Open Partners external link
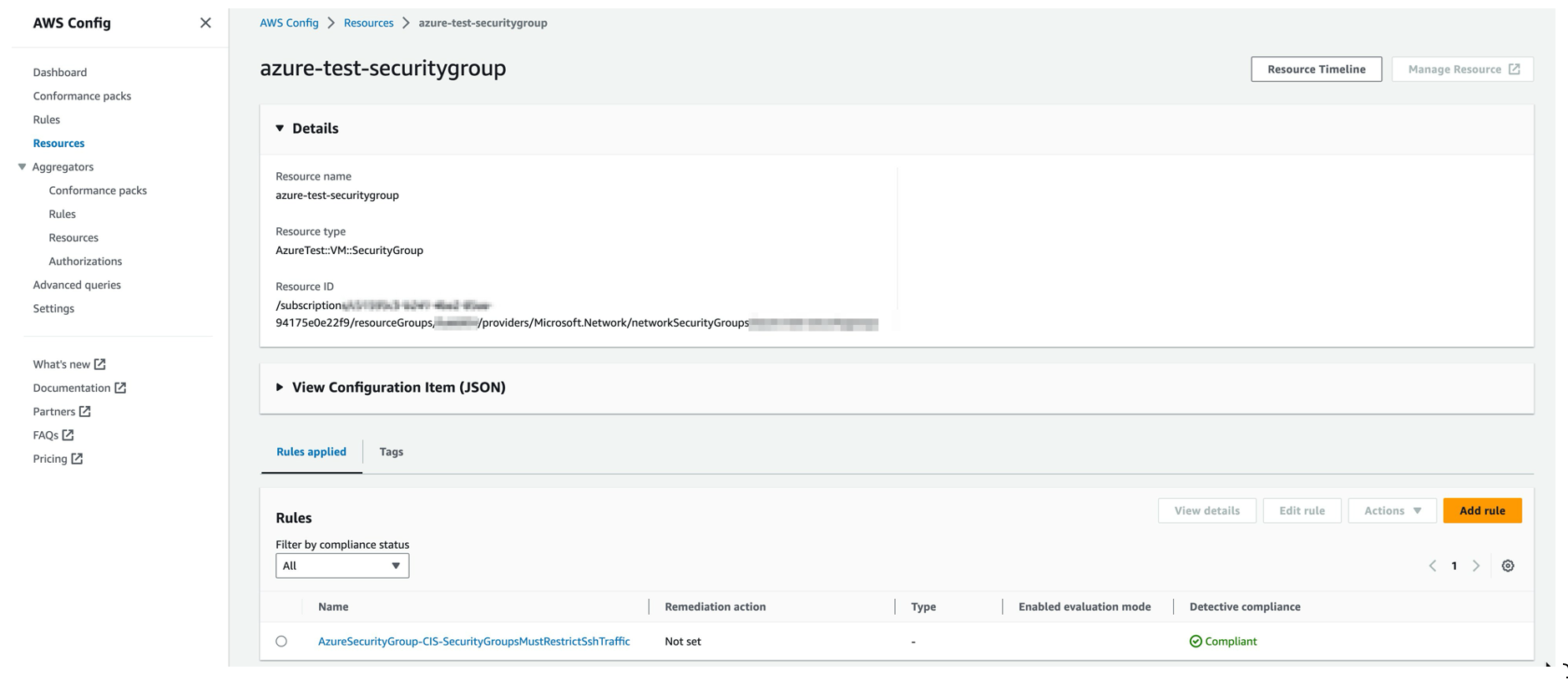 (62, 411)
